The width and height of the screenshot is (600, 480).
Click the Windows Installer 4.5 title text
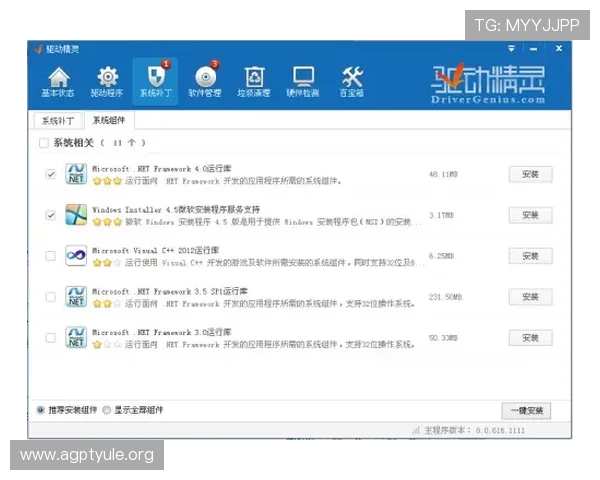click(176, 209)
